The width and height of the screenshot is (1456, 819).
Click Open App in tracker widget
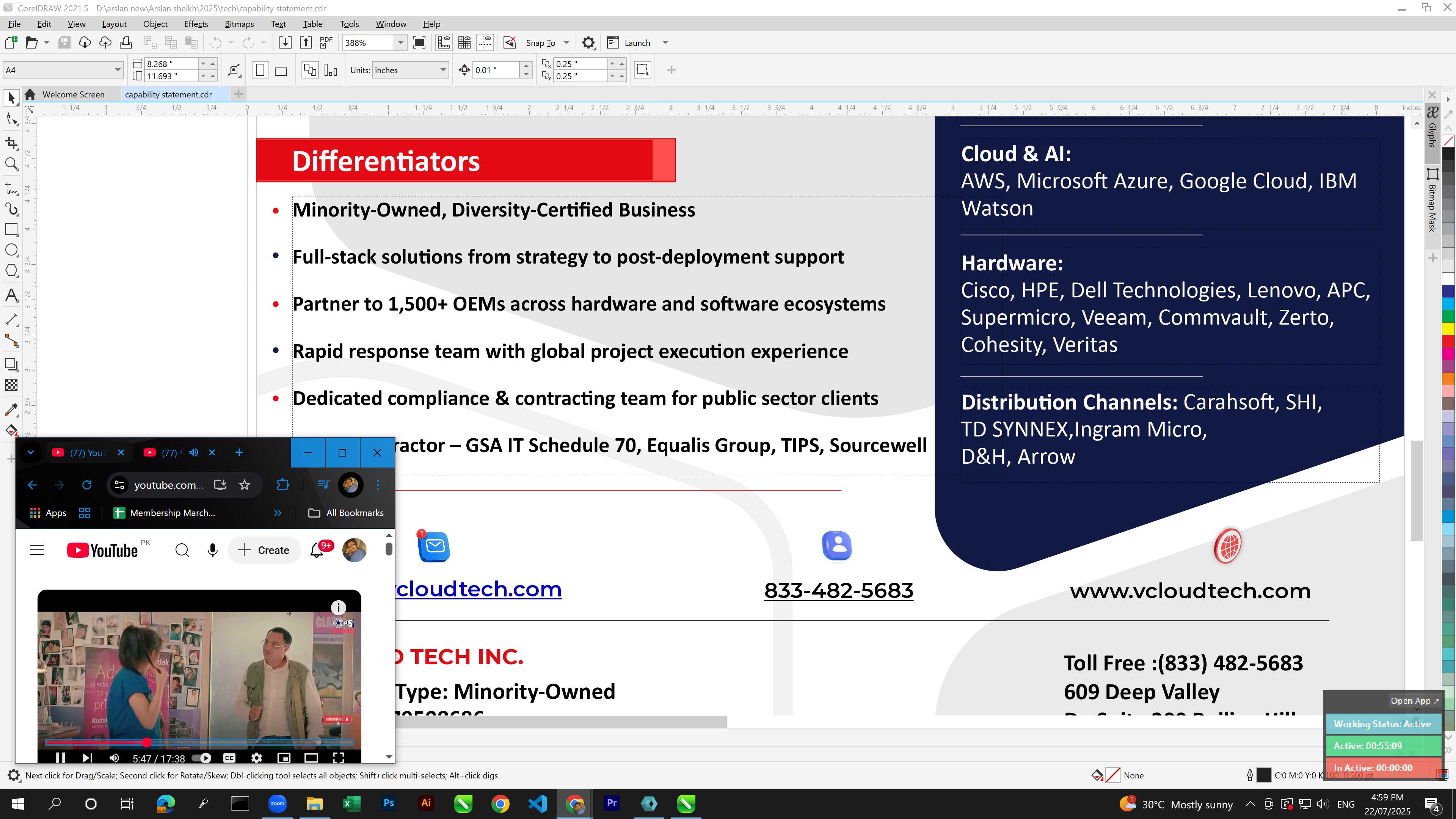1415,700
